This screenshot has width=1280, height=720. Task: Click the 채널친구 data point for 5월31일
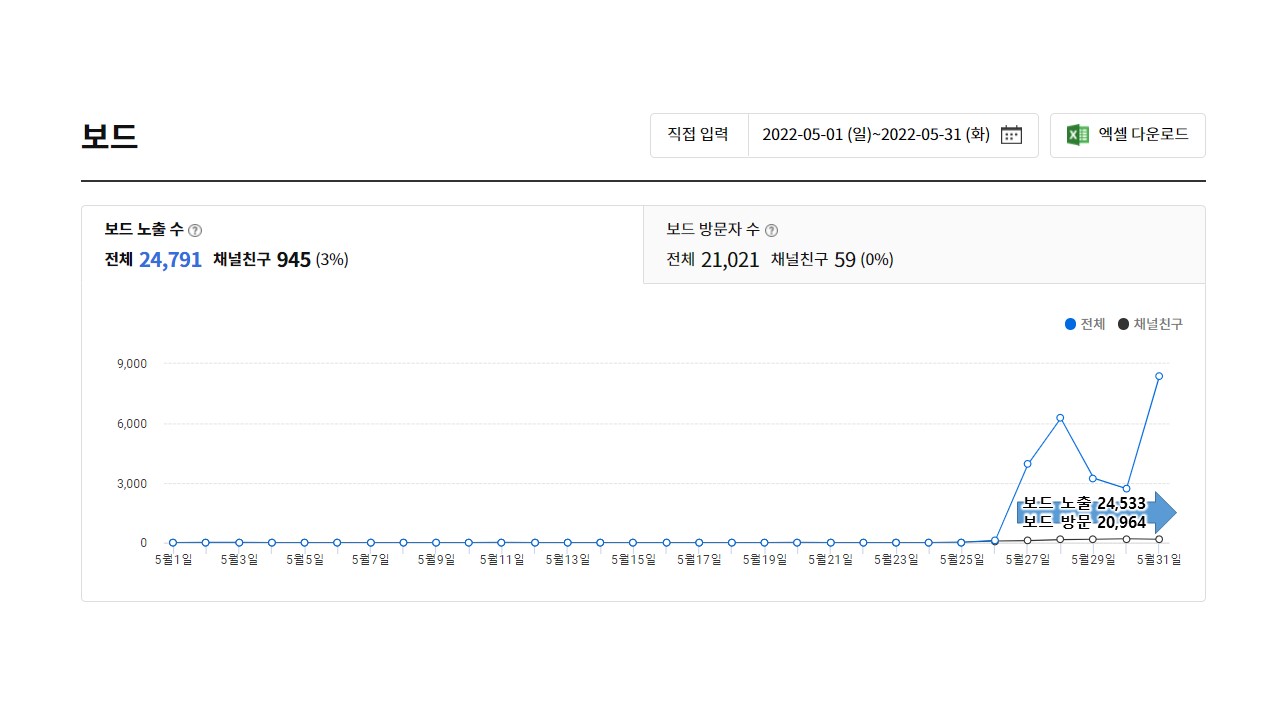click(1159, 540)
